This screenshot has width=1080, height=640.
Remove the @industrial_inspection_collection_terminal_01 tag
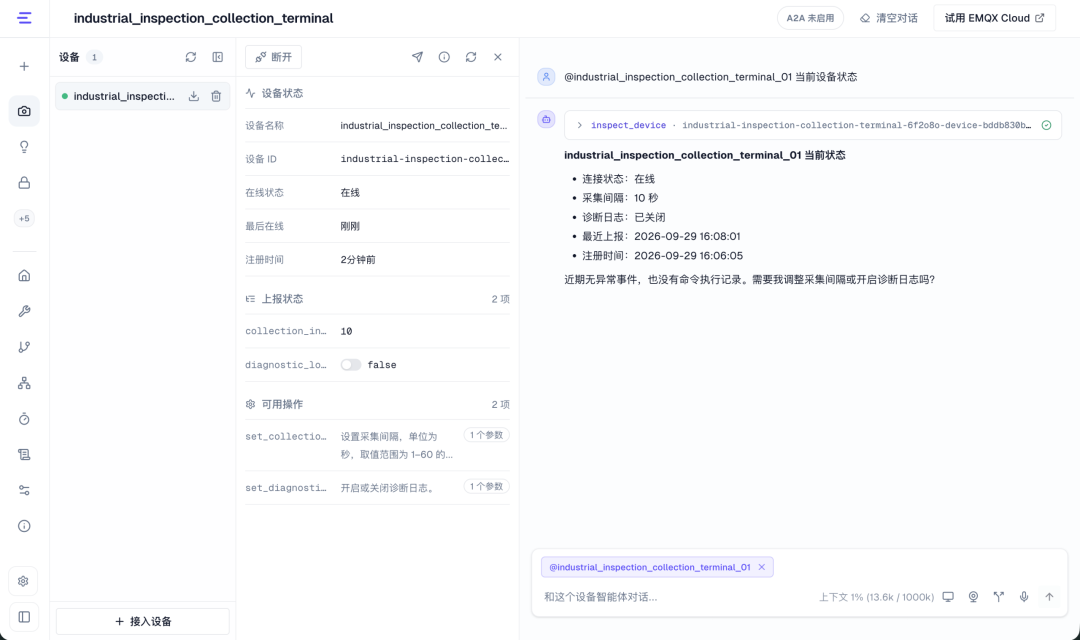click(x=762, y=567)
